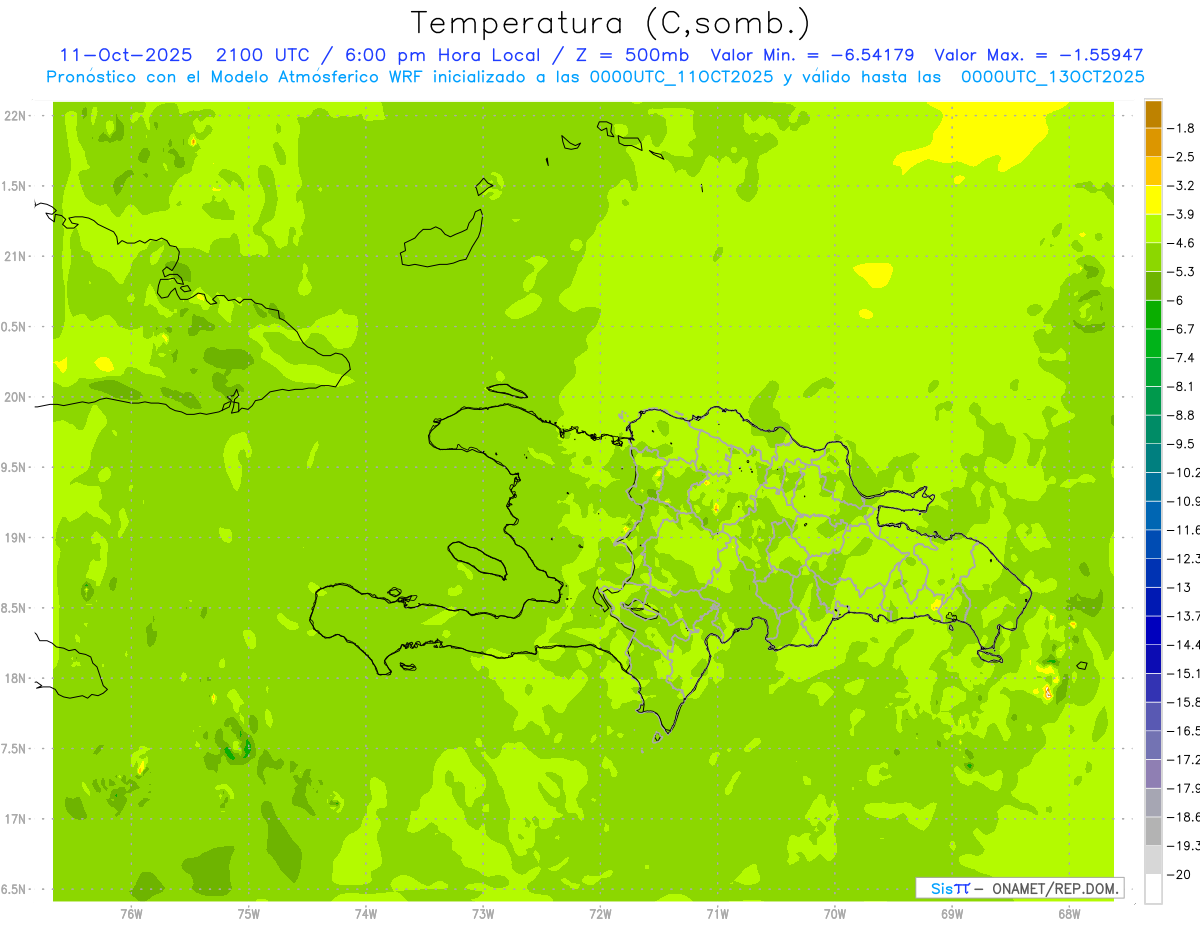The height and width of the screenshot is (927, 1200).
Task: Click the '73W' longitude label
Action: 483,913
